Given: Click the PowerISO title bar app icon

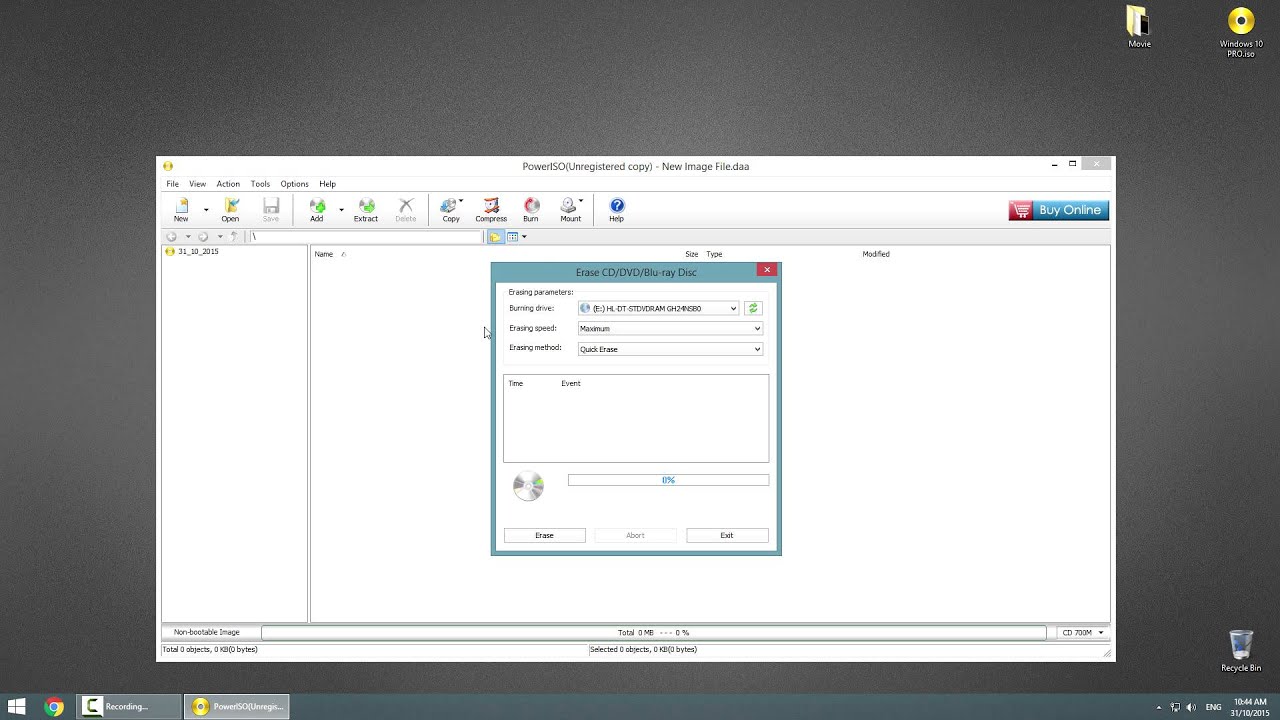Looking at the screenshot, I should coord(168,166).
